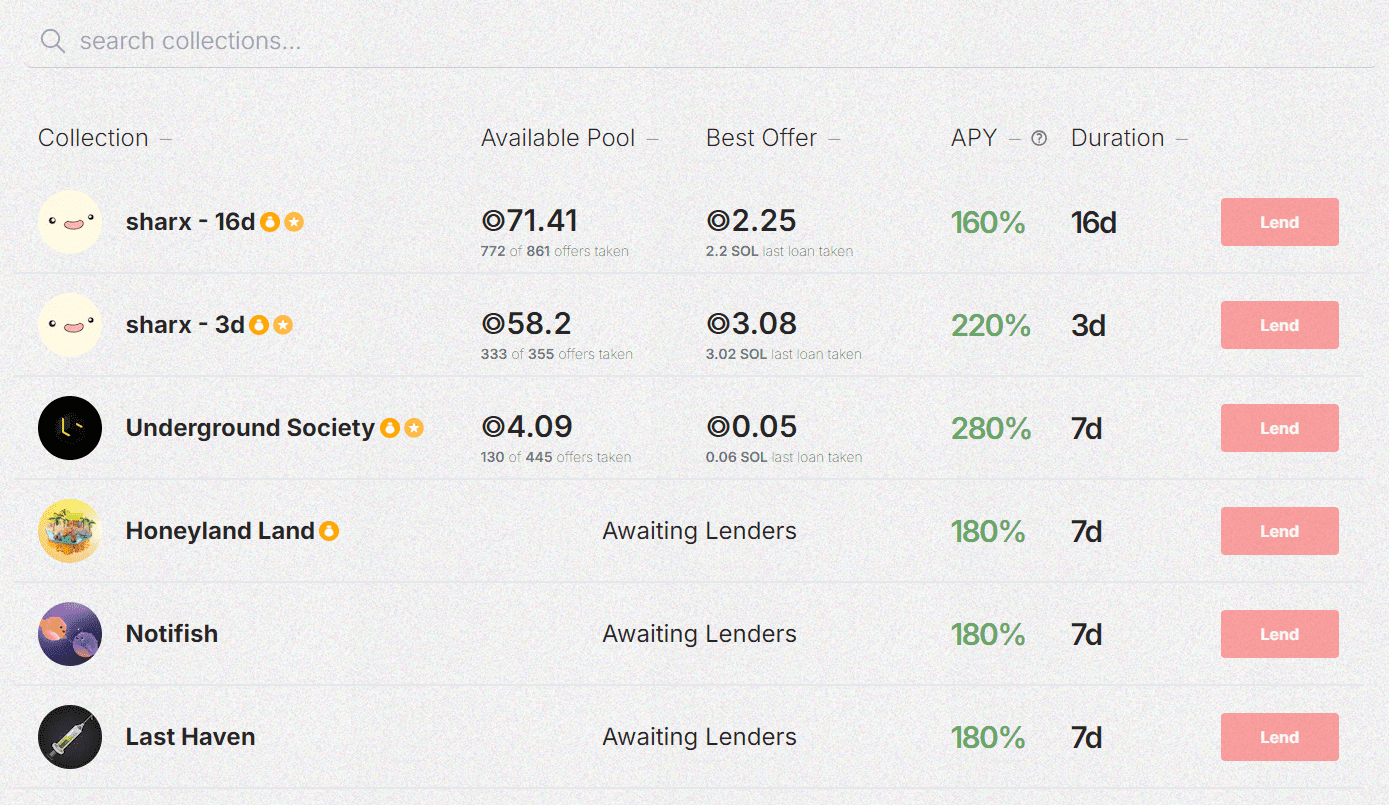Focus the search collections input field
The height and width of the screenshot is (805, 1389).
pyautogui.click(x=400, y=41)
